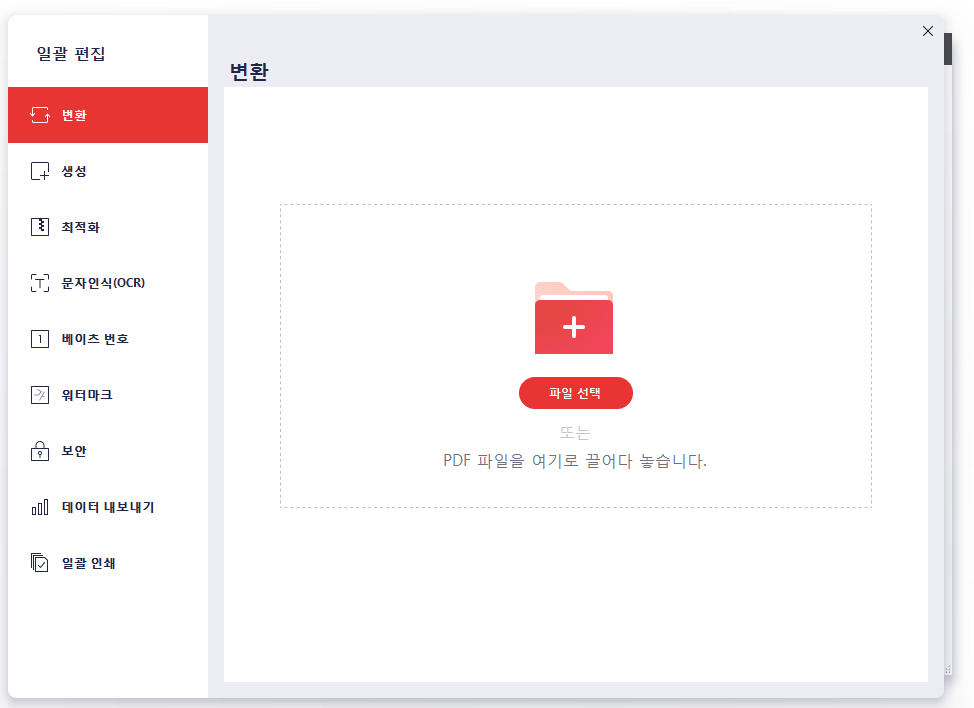The height and width of the screenshot is (708, 974).
Task: Click the 데이터 내보내기 bar chart icon
Action: (x=40, y=507)
